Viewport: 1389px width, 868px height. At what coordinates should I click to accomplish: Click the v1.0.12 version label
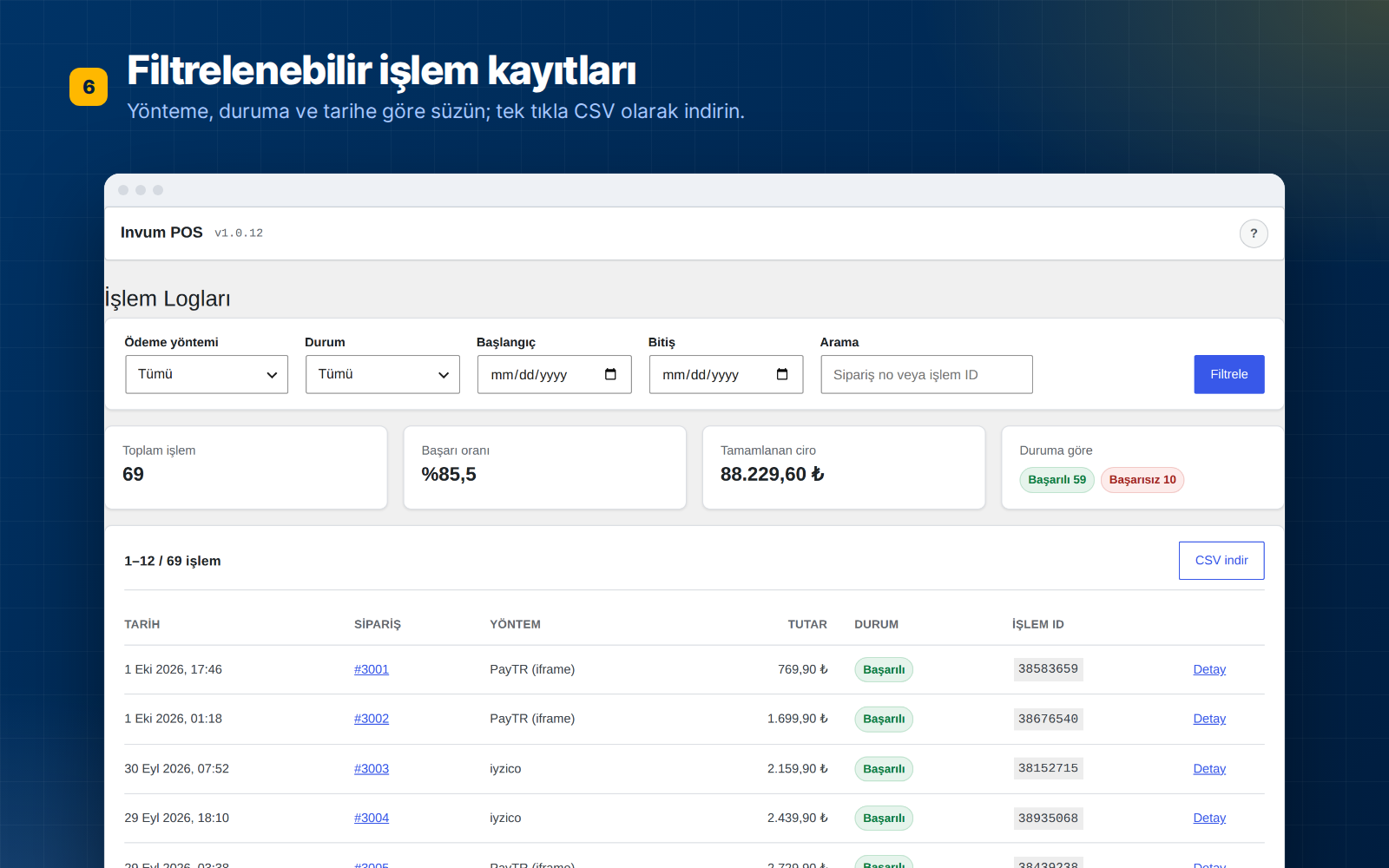coord(239,233)
